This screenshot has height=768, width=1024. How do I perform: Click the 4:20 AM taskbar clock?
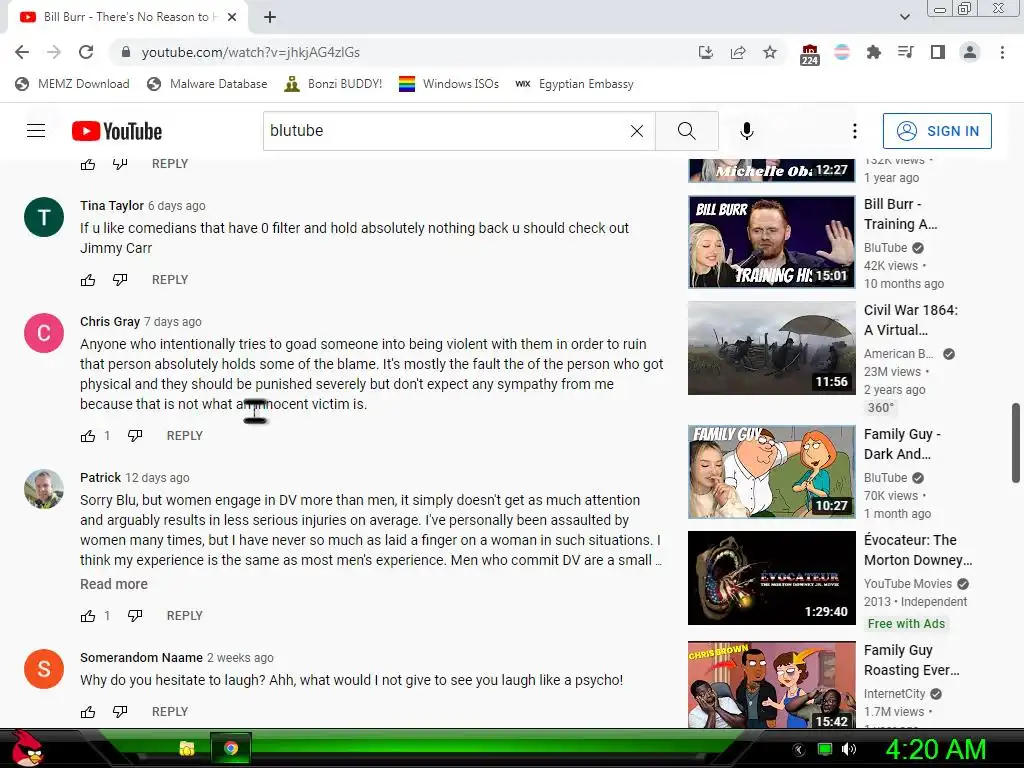tap(935, 749)
